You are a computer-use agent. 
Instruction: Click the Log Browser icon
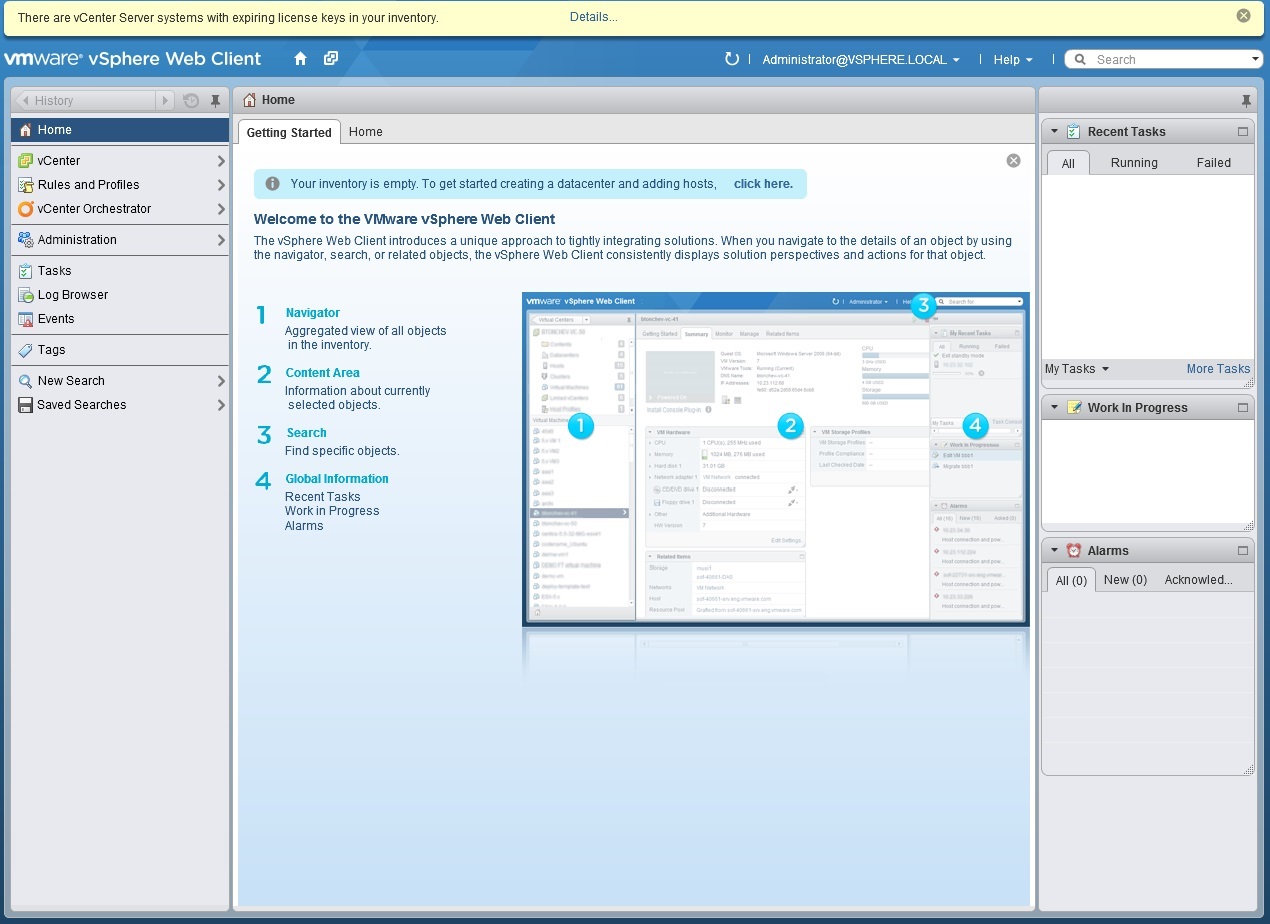[x=26, y=295]
